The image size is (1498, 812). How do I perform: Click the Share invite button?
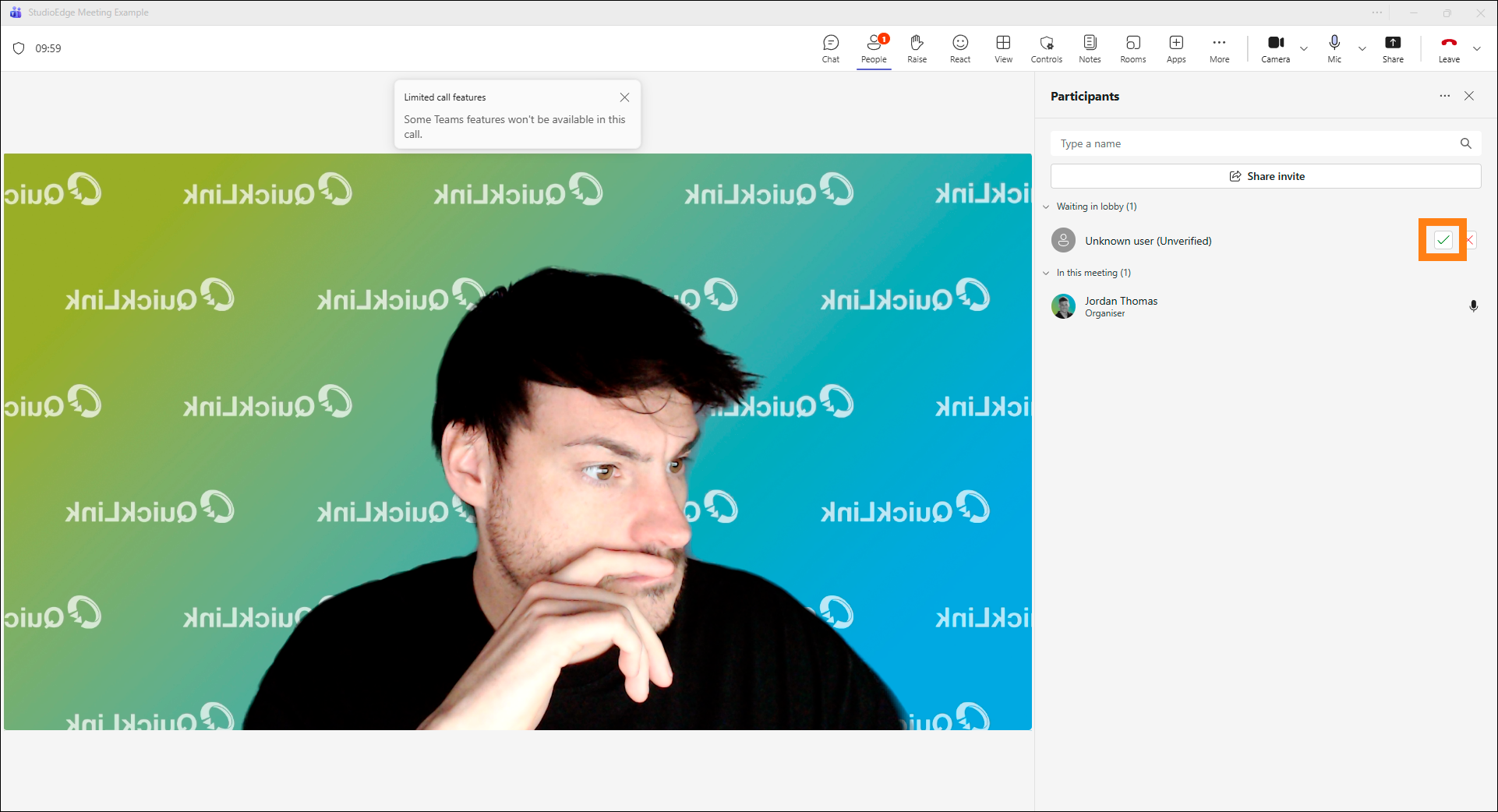(1266, 176)
